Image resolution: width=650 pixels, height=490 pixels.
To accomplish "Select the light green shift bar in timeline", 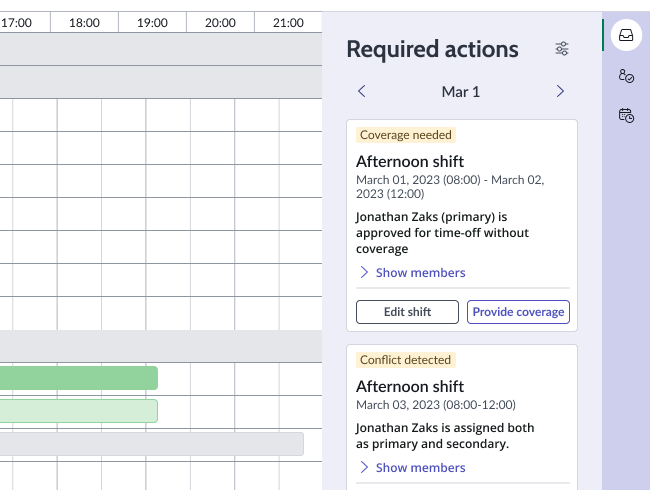I will 79,411.
